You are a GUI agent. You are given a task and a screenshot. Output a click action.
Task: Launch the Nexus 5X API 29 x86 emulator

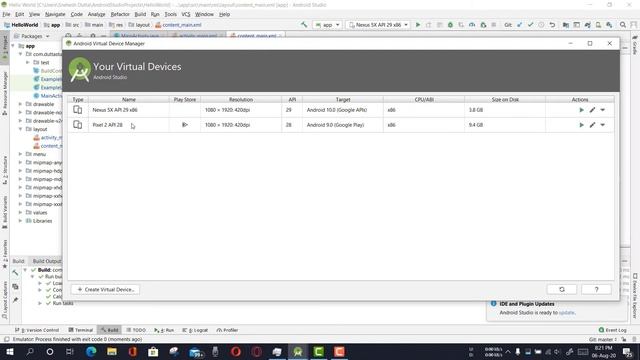click(581, 110)
